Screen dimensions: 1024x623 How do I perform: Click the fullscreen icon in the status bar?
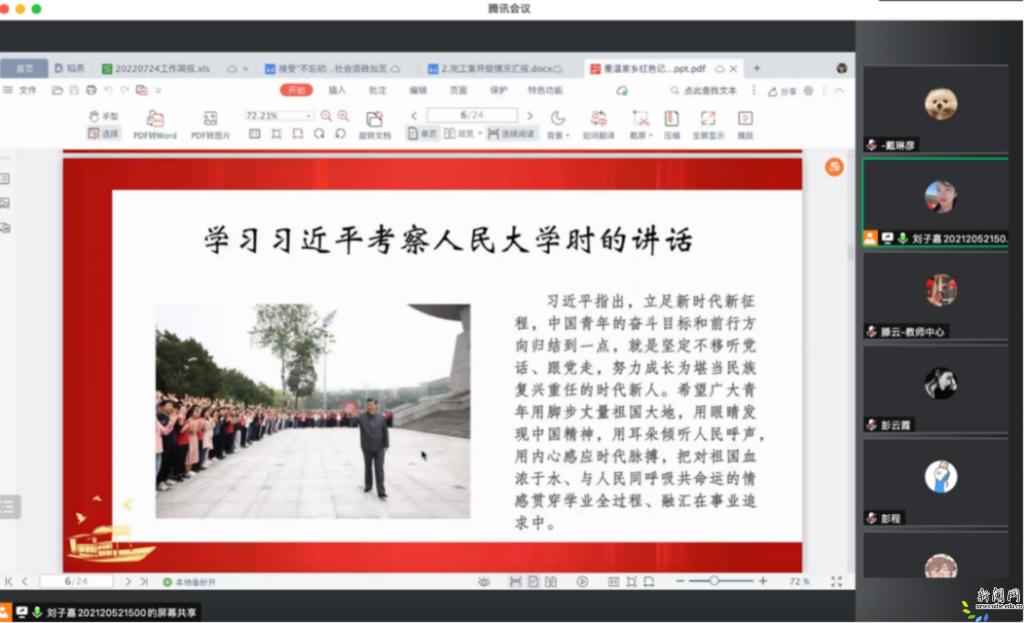click(x=836, y=581)
